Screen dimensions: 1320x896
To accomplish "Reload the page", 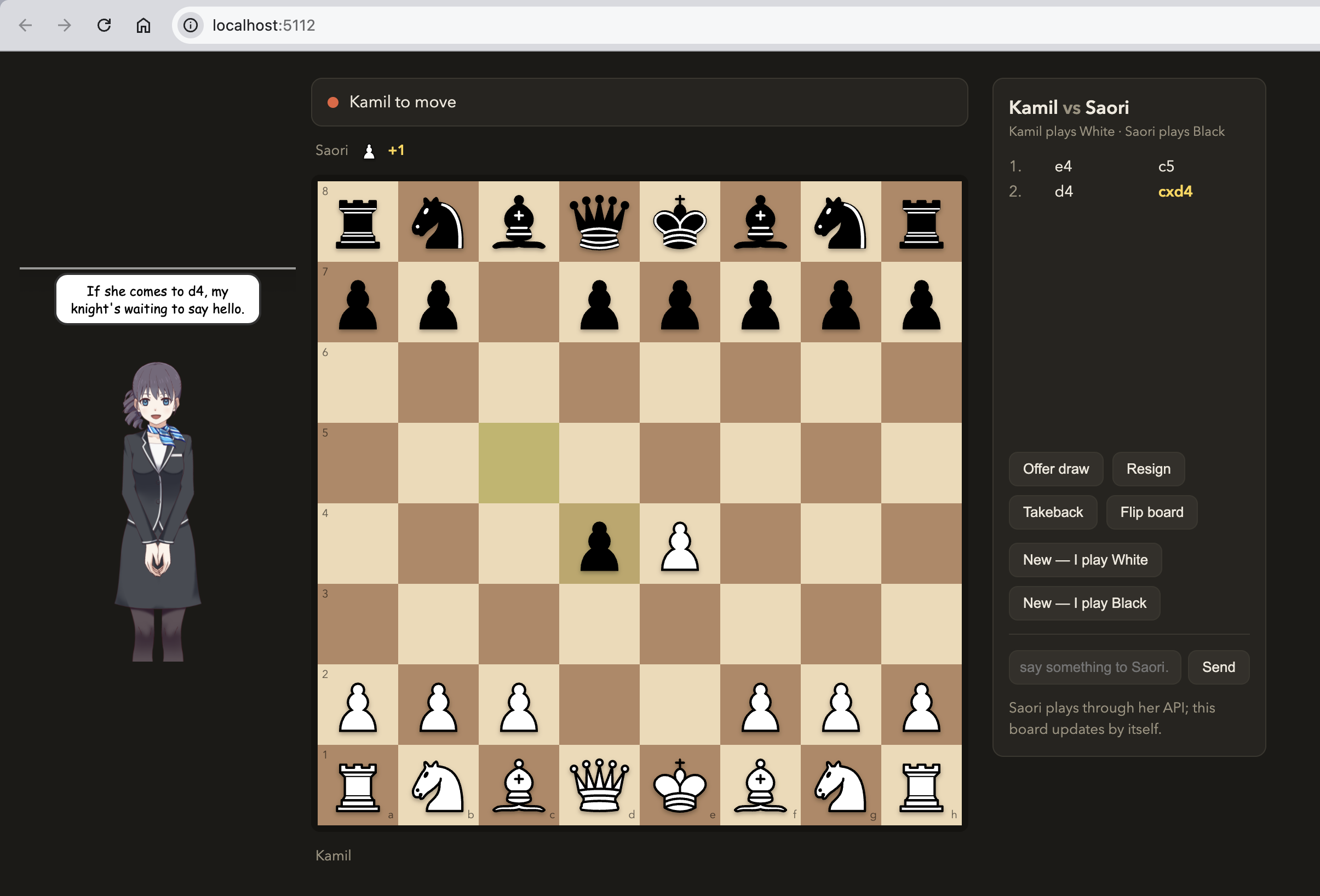I will click(x=104, y=25).
